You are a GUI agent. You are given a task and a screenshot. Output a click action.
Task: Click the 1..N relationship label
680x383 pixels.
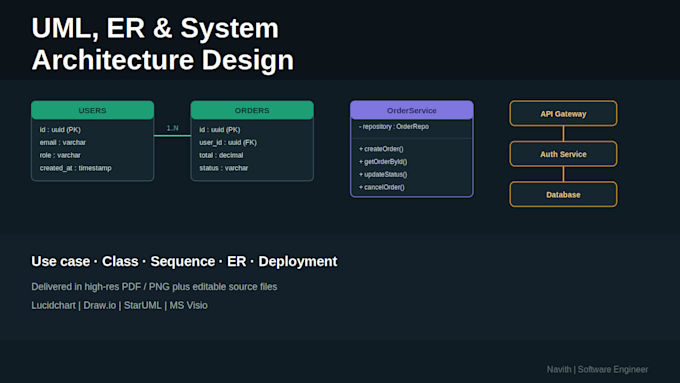tap(173, 128)
